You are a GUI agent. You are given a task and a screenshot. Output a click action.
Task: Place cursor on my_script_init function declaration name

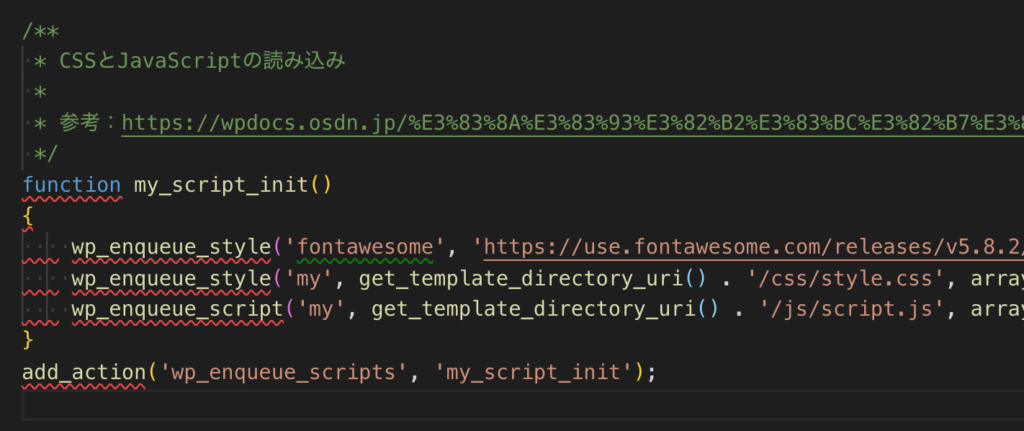(x=220, y=185)
